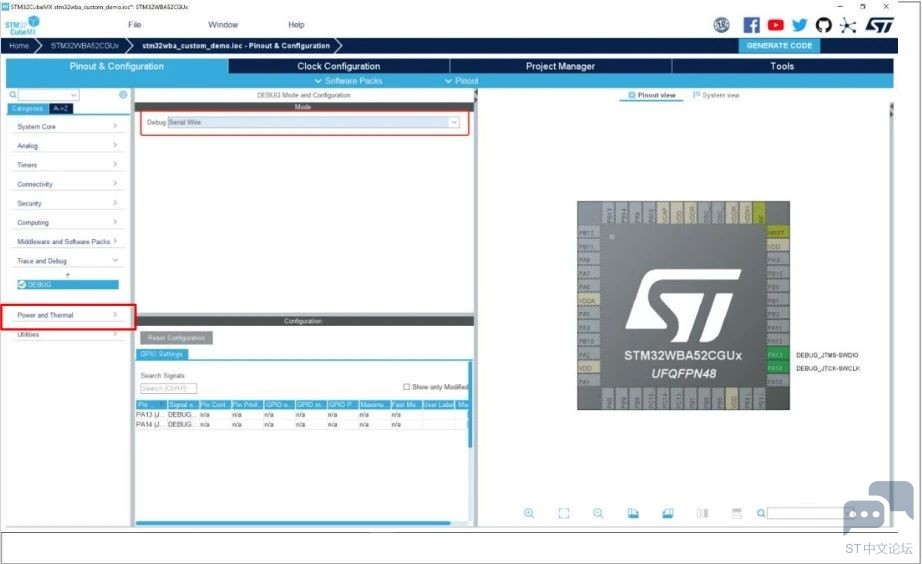Open the GitHub icon link

tap(823, 25)
